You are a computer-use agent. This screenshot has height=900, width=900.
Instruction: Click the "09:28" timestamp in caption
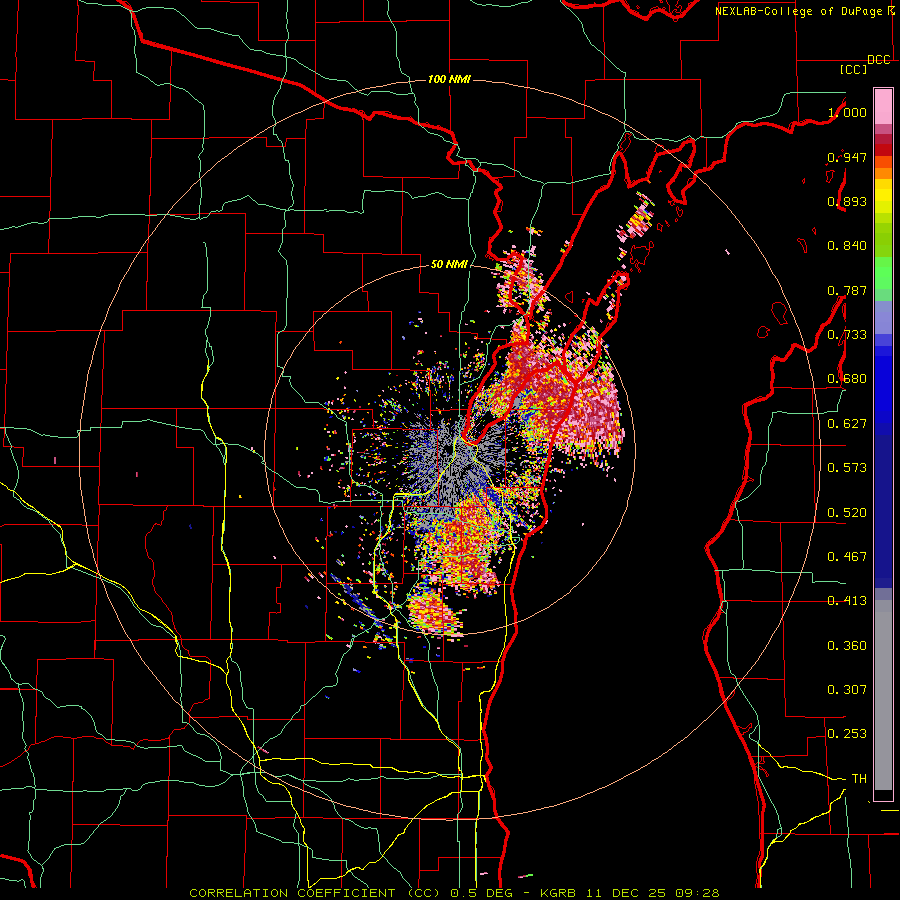pyautogui.click(x=695, y=893)
